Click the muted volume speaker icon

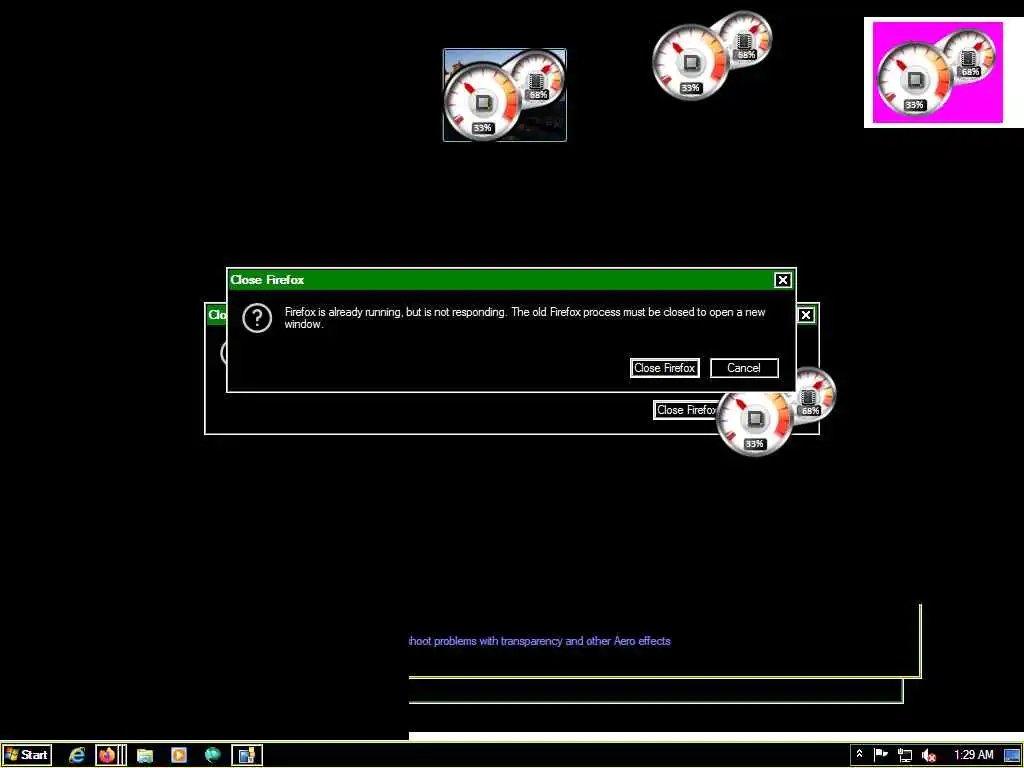[x=928, y=756]
